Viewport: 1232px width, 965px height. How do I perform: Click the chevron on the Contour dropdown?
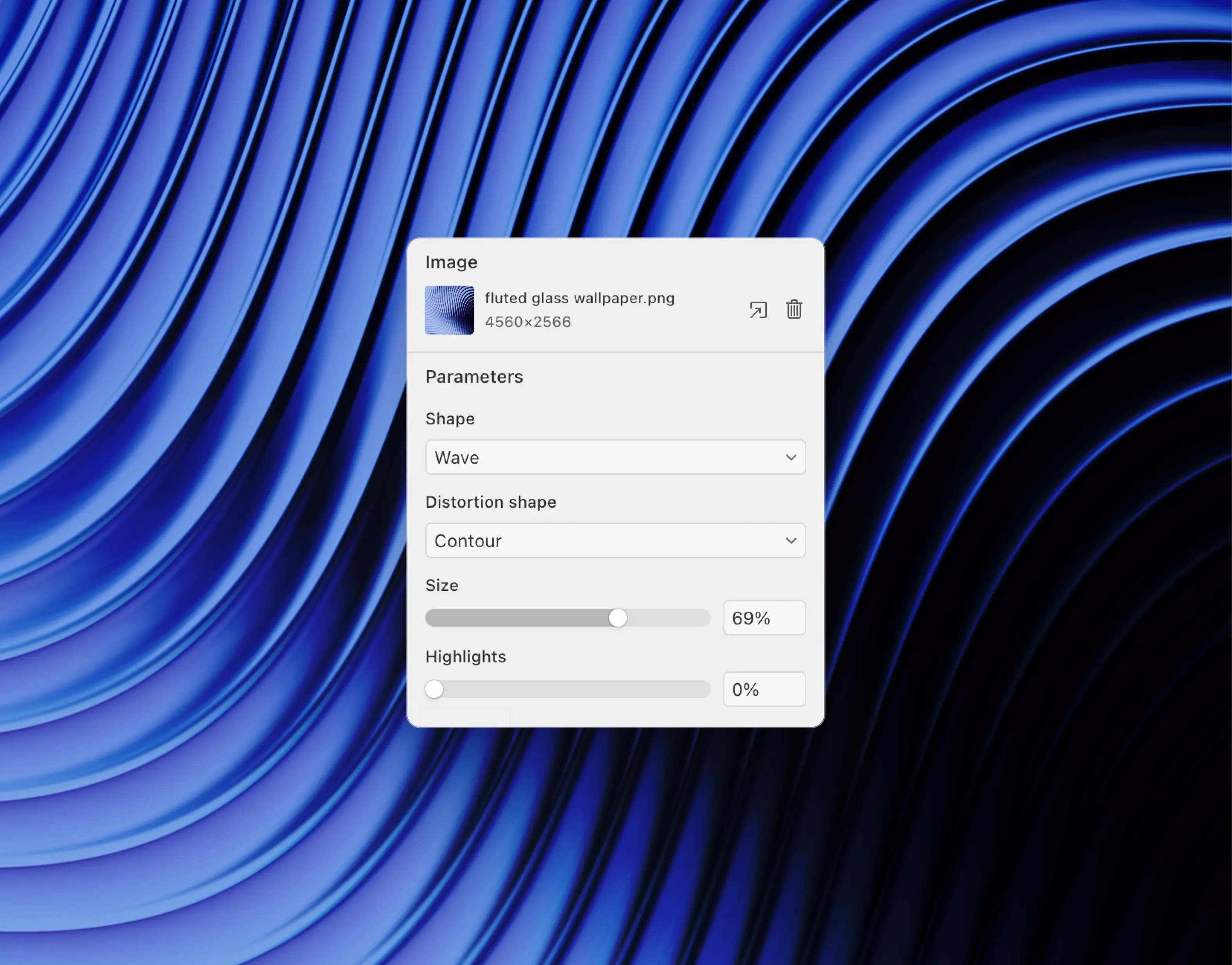[x=791, y=541]
